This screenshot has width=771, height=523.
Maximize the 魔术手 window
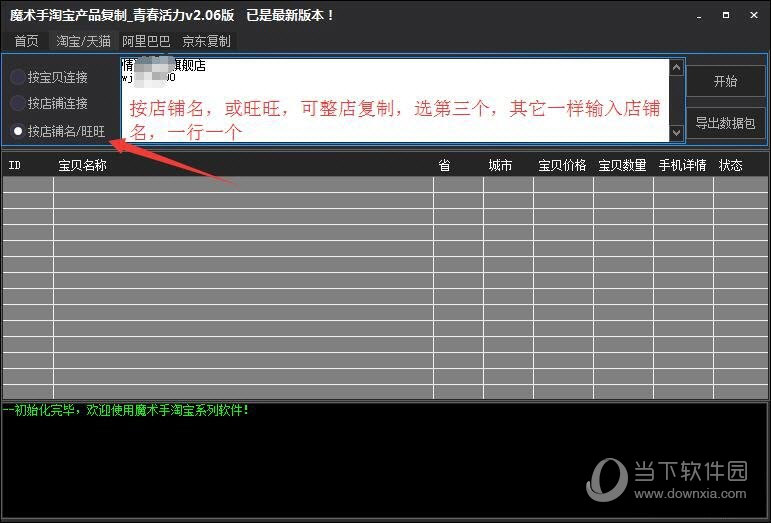pos(726,16)
